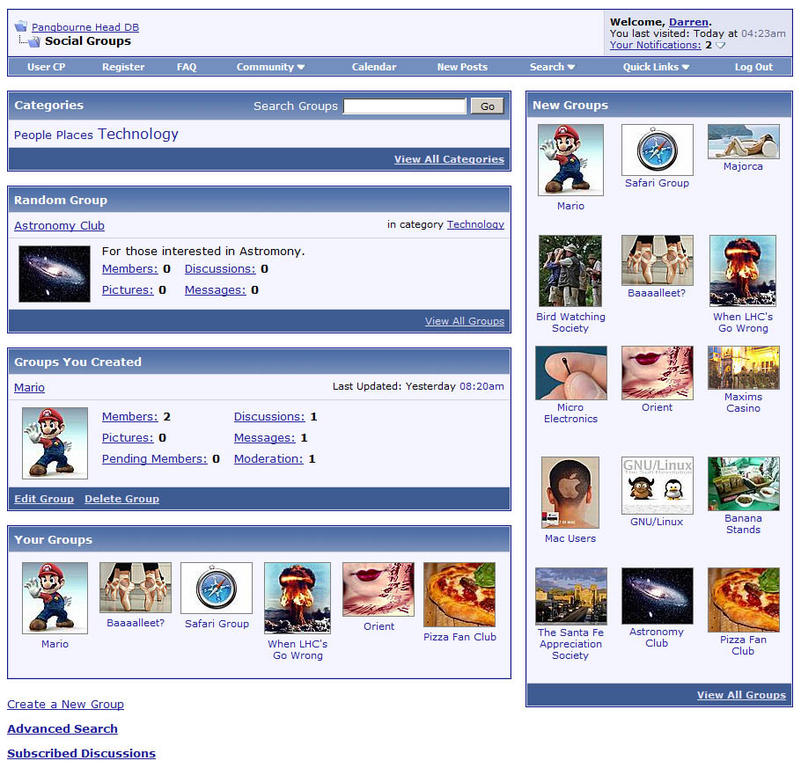Viewport: 801px width, 768px height.
Task: Click the Micro Electronics group icon
Action: click(570, 373)
